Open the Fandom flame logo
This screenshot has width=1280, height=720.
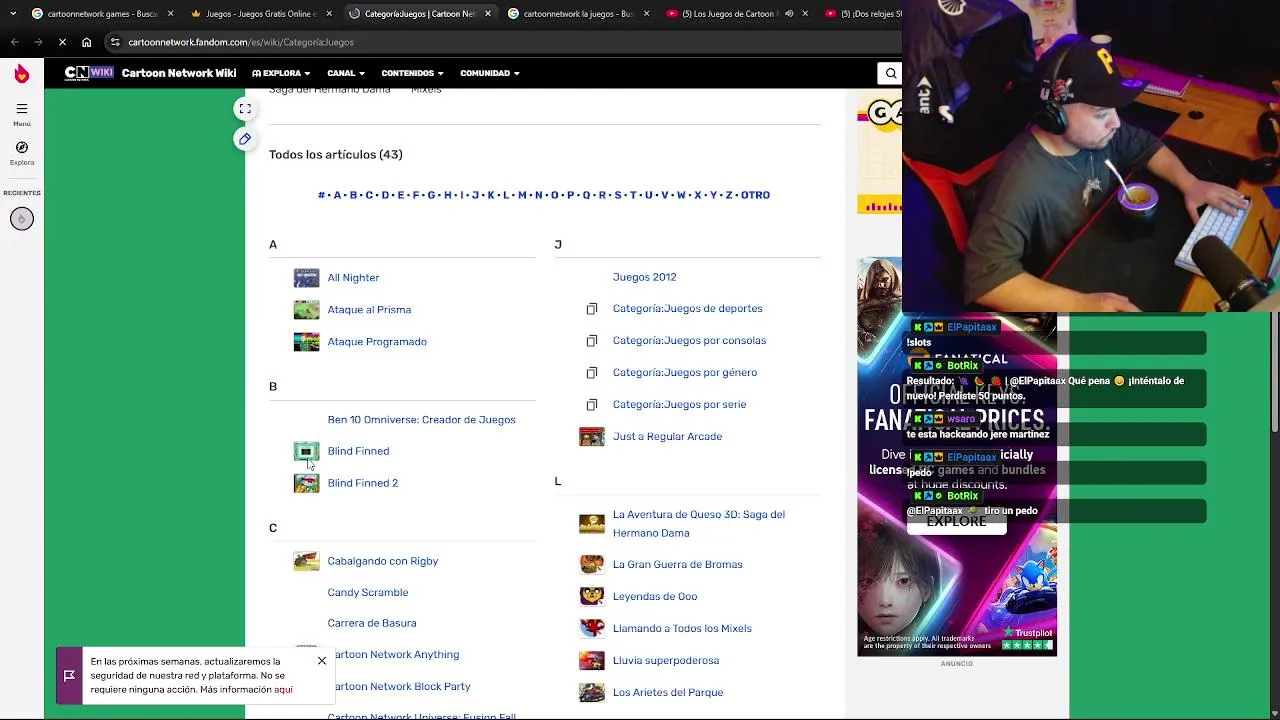[x=21, y=73]
